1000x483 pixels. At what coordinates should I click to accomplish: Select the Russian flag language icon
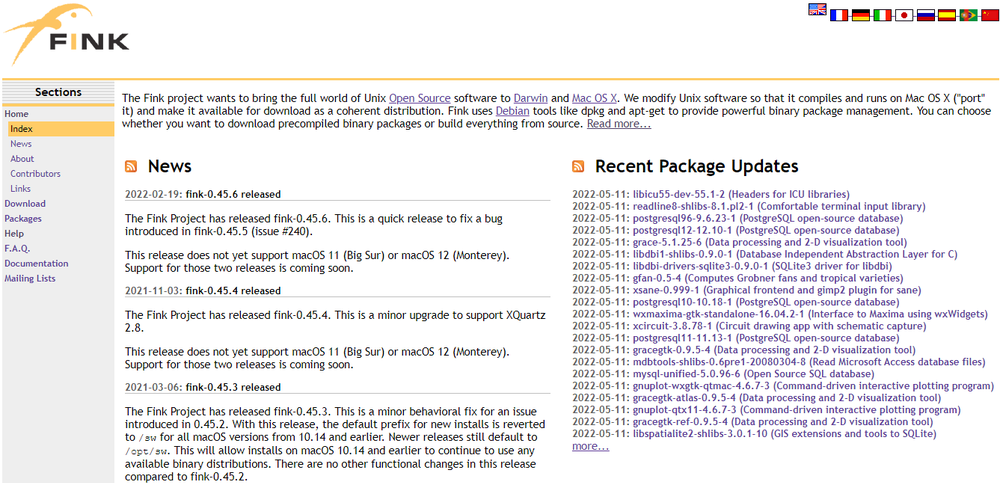926,15
